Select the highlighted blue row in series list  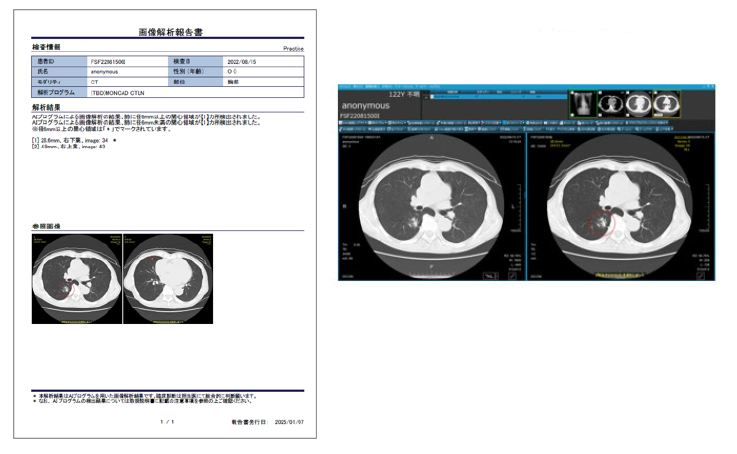point(490,98)
